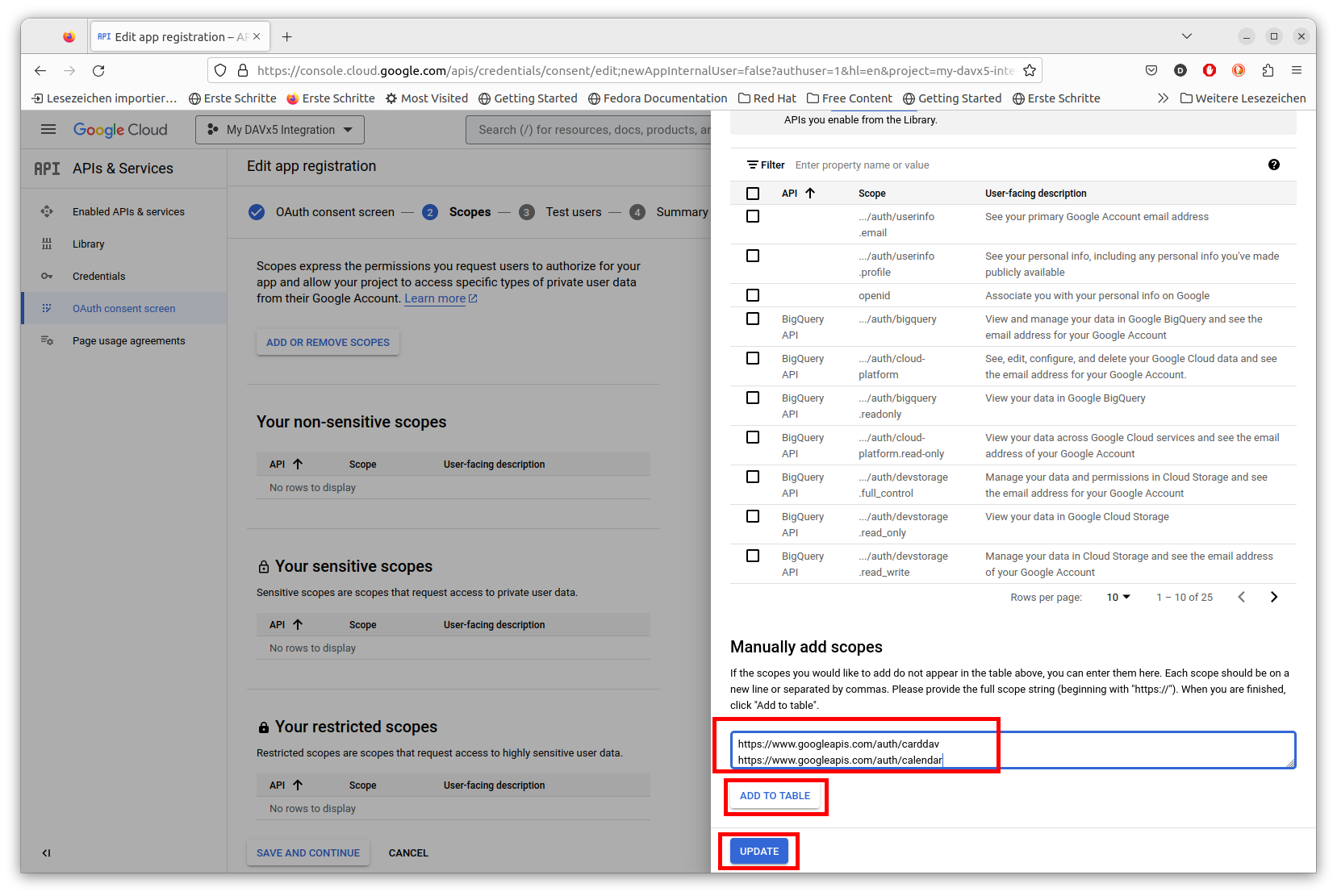Check the userinfo.email scope checkbox
Image resolution: width=1337 pixels, height=896 pixels.
[x=753, y=216]
